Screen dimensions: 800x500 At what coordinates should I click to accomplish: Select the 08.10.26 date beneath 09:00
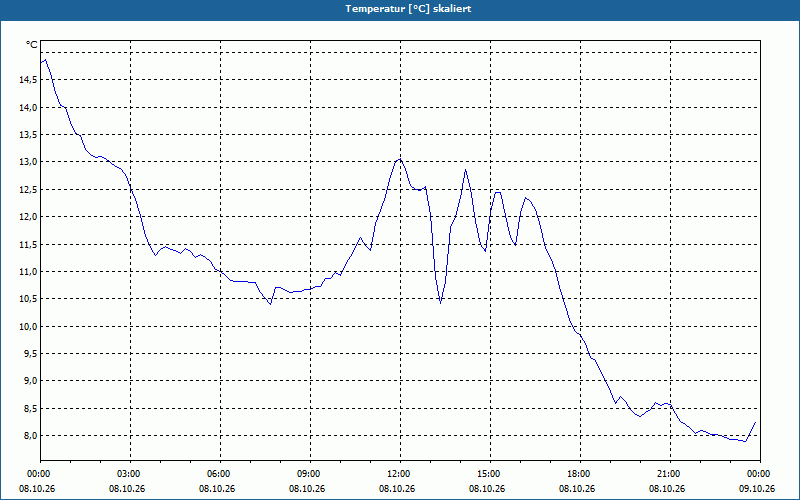[307, 489]
